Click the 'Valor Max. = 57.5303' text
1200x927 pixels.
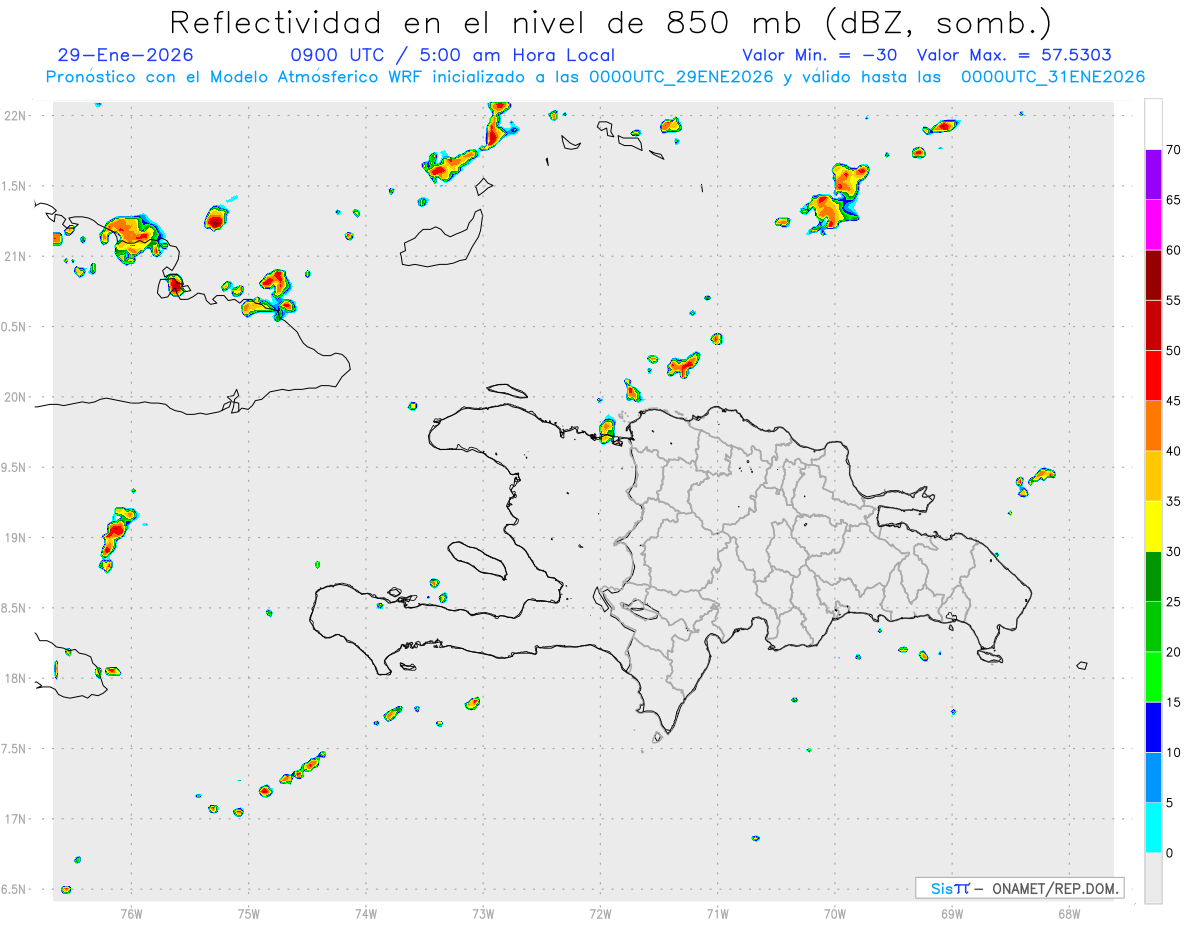pyautogui.click(x=1014, y=55)
